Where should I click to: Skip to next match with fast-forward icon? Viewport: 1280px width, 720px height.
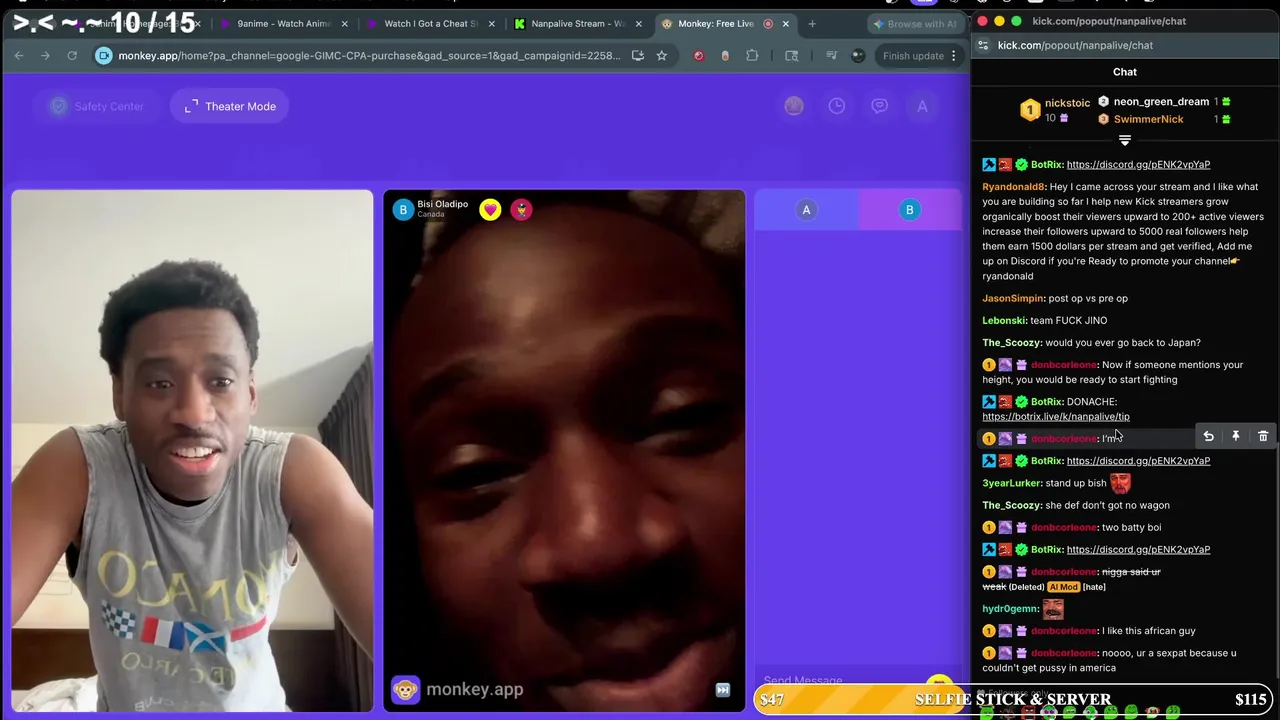point(723,689)
